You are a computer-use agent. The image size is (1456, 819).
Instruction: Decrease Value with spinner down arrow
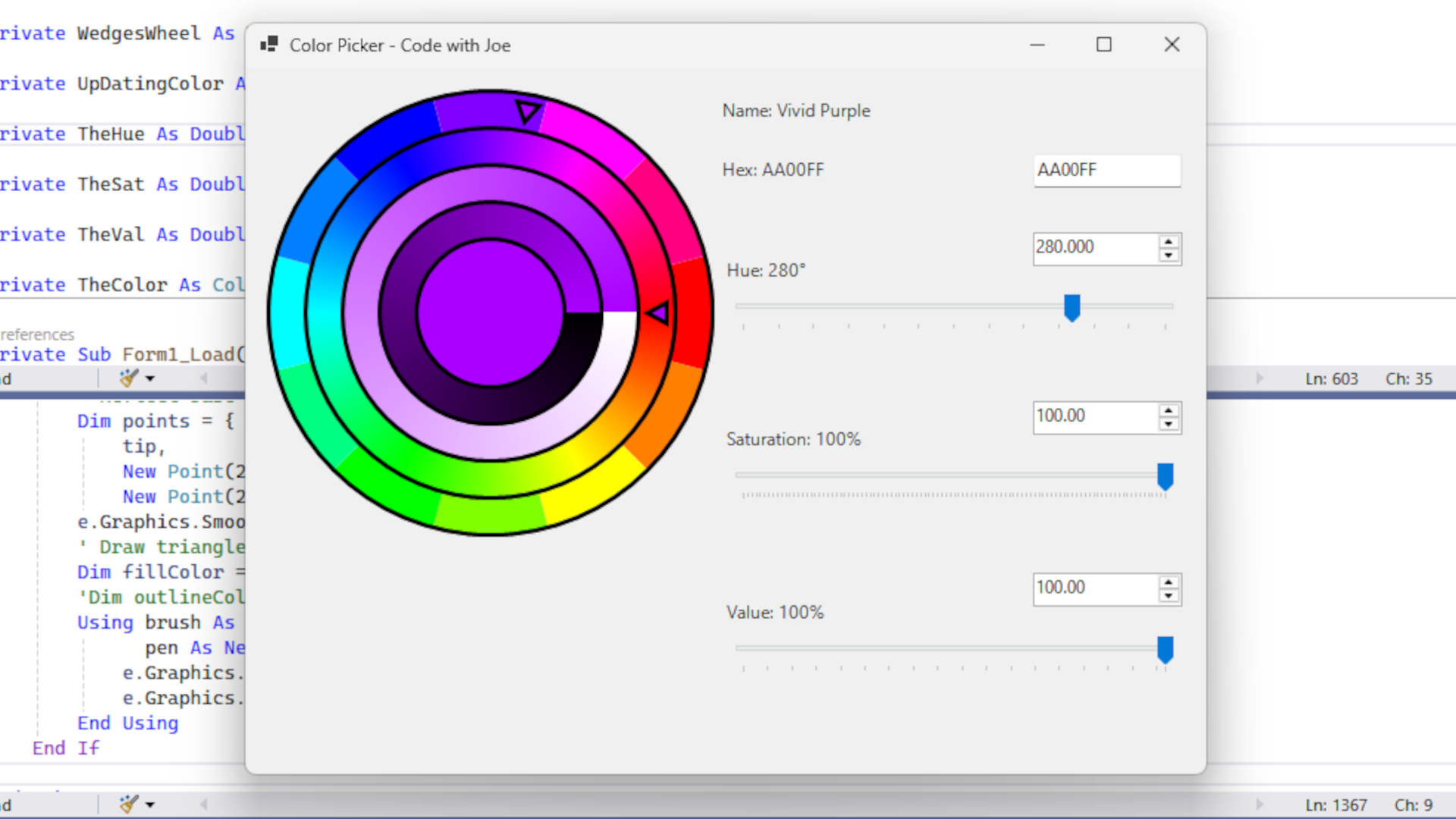(1169, 597)
